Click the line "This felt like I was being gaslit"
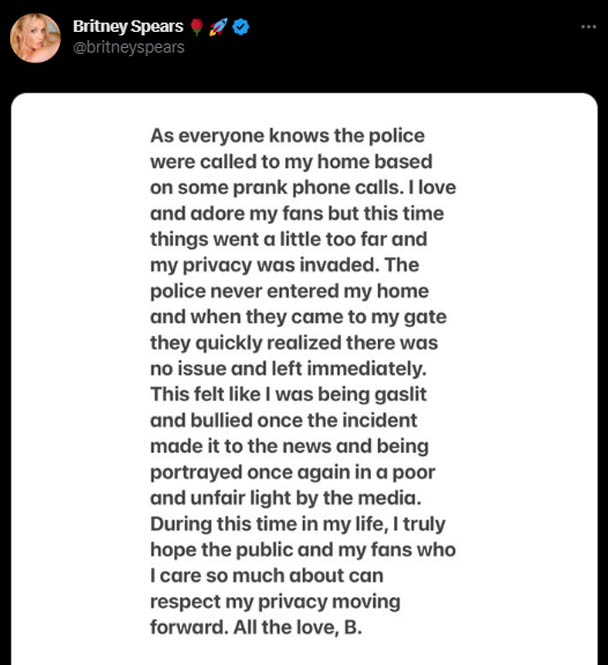This screenshot has height=665, width=608. pyautogui.click(x=288, y=394)
